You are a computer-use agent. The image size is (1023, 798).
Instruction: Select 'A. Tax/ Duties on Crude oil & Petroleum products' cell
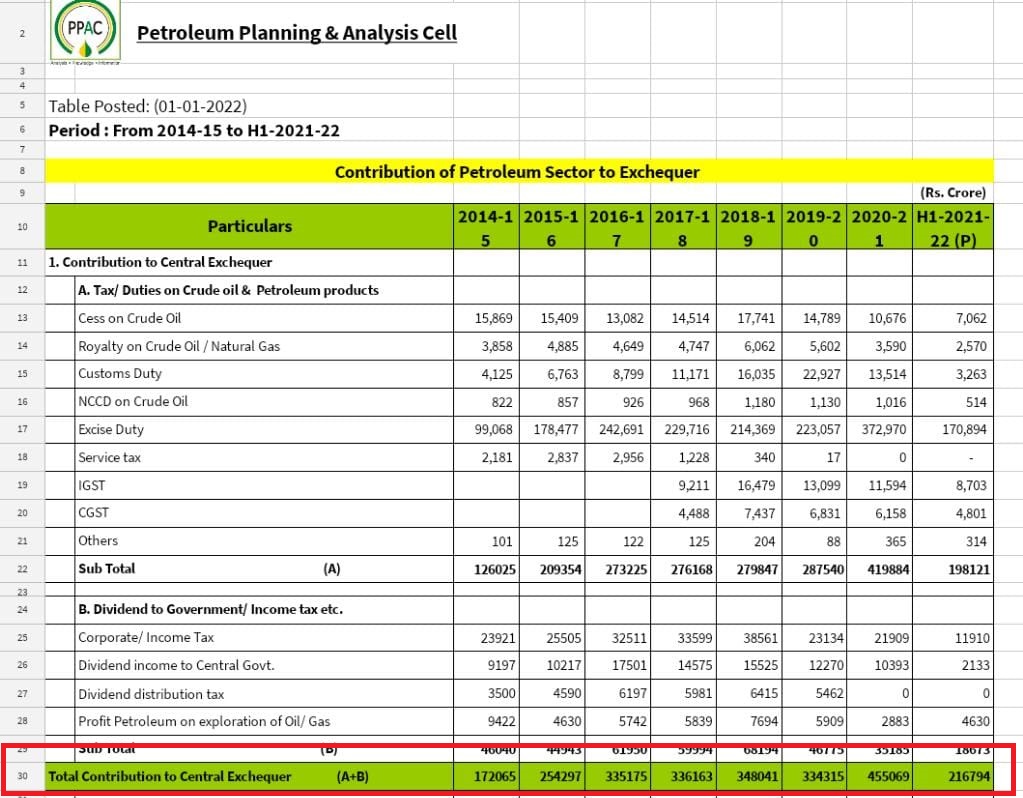(264, 290)
